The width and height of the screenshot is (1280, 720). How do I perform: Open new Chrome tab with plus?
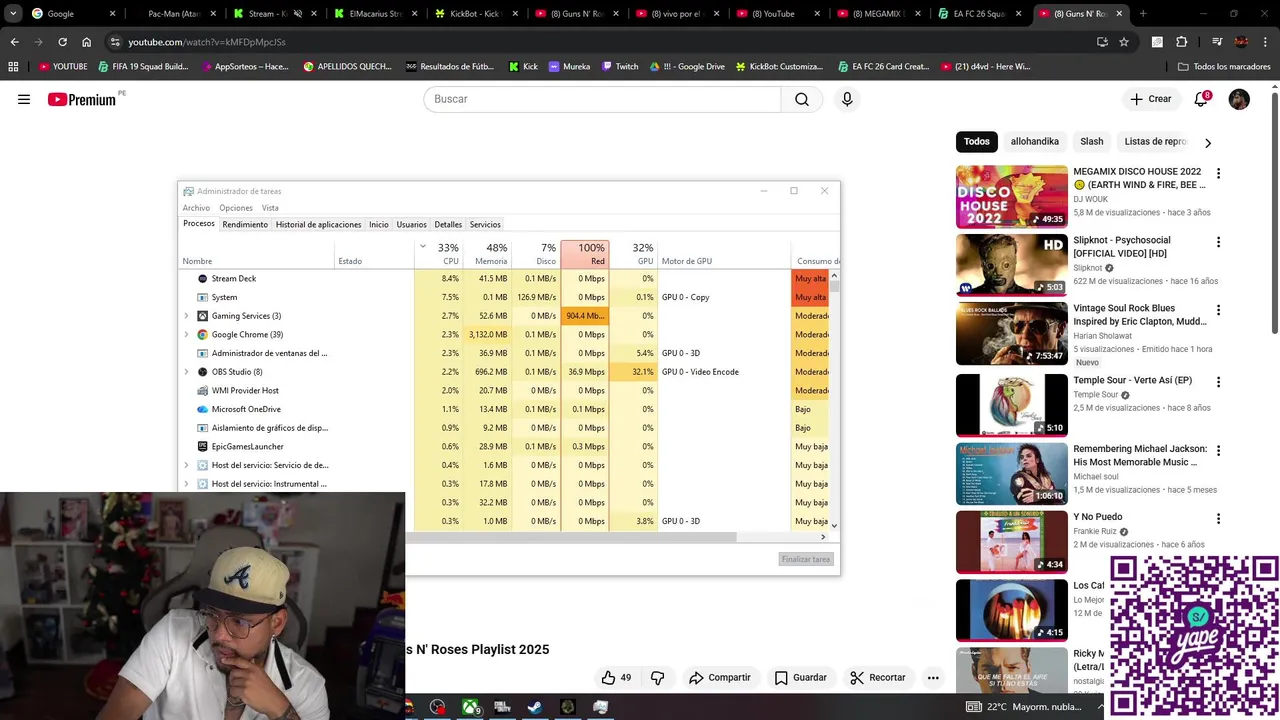coord(1143,14)
